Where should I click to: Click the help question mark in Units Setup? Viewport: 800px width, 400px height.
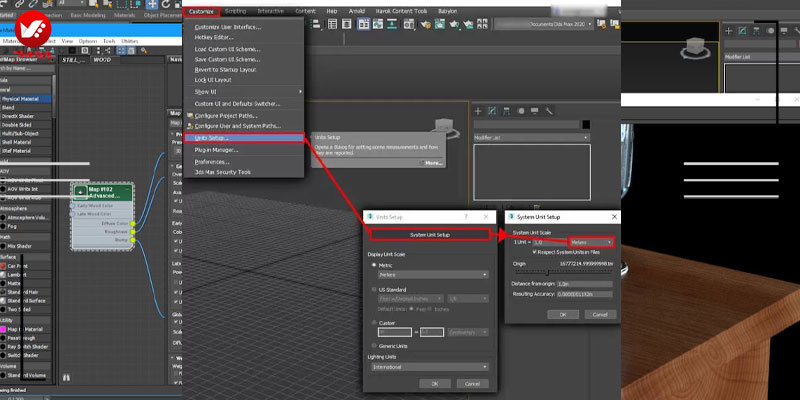coord(466,217)
